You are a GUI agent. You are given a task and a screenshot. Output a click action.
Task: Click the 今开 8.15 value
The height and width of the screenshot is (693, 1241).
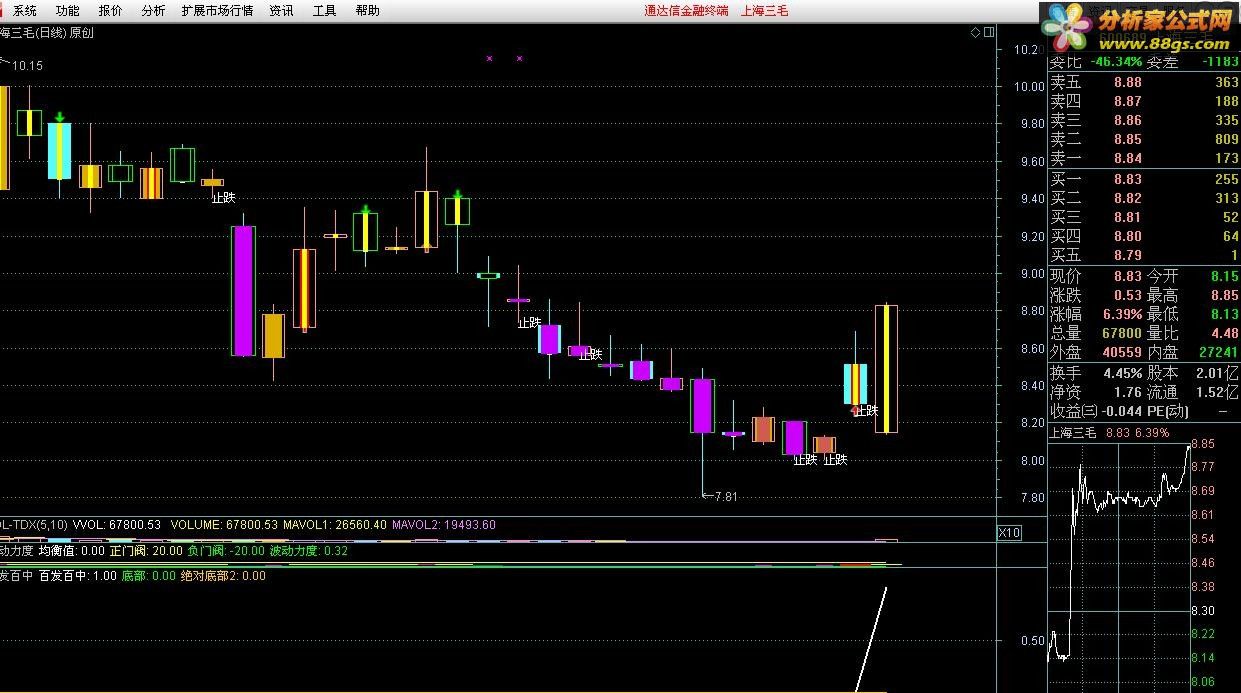[1224, 277]
